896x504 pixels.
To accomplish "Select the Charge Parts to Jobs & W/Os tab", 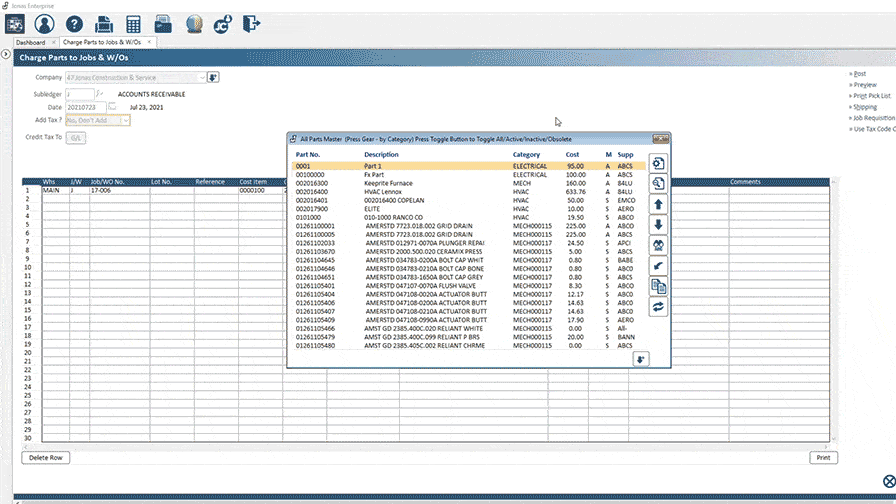I will pyautogui.click(x=102, y=42).
